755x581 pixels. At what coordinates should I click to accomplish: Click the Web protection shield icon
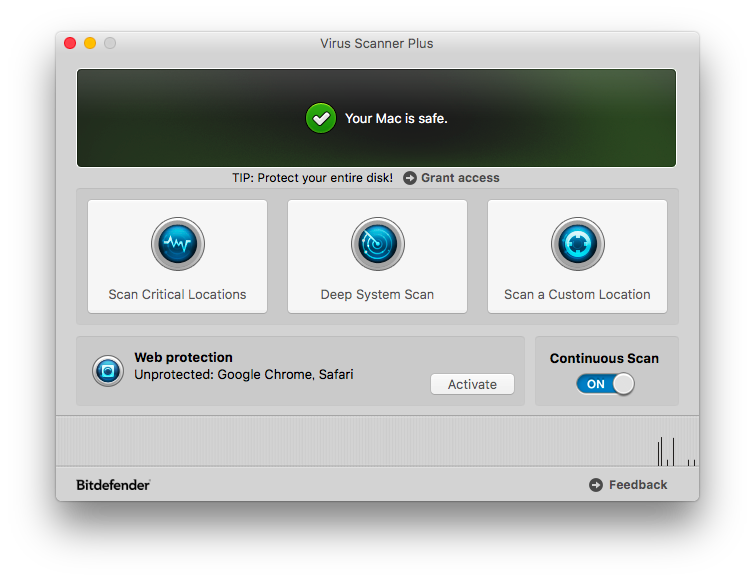point(108,371)
